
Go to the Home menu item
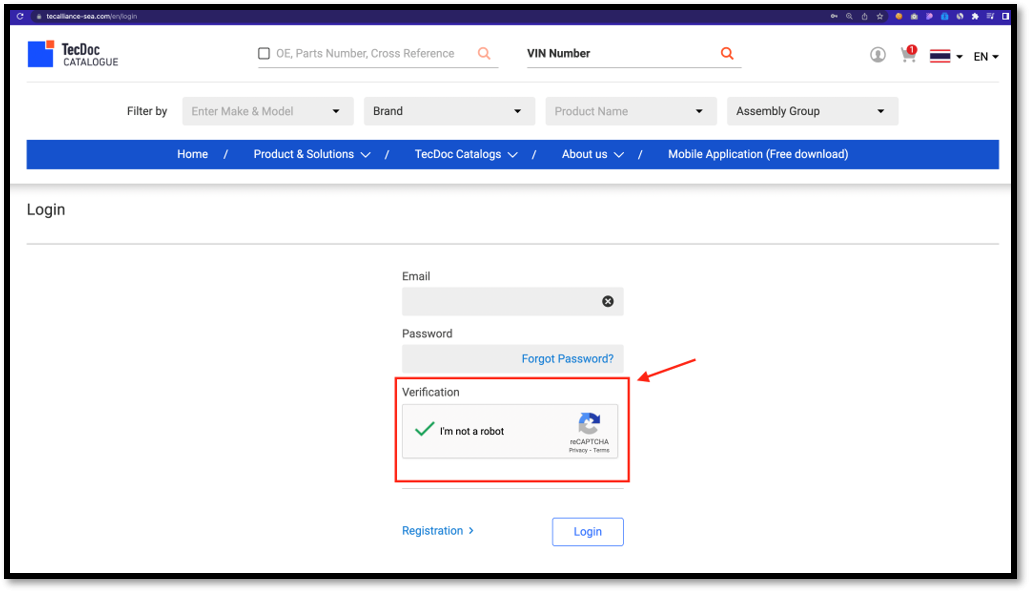click(x=192, y=154)
